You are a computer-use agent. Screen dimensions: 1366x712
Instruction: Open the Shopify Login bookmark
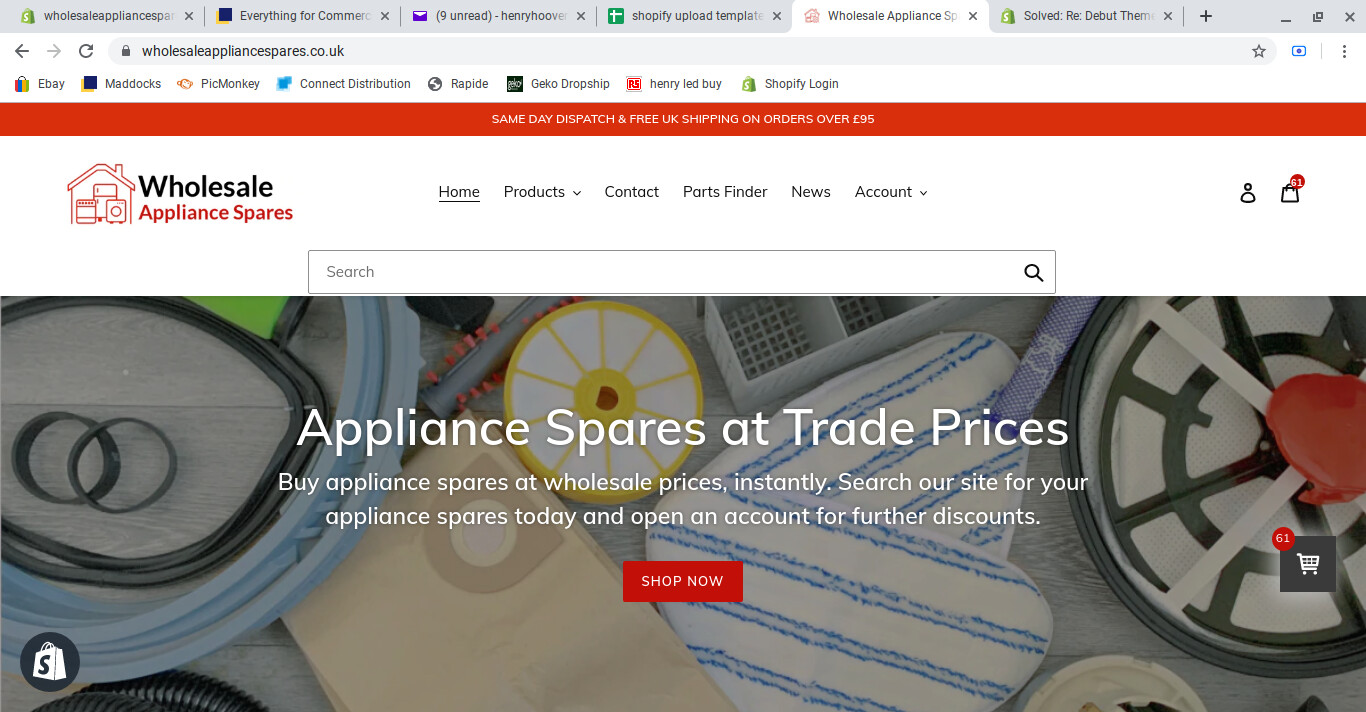tap(790, 84)
